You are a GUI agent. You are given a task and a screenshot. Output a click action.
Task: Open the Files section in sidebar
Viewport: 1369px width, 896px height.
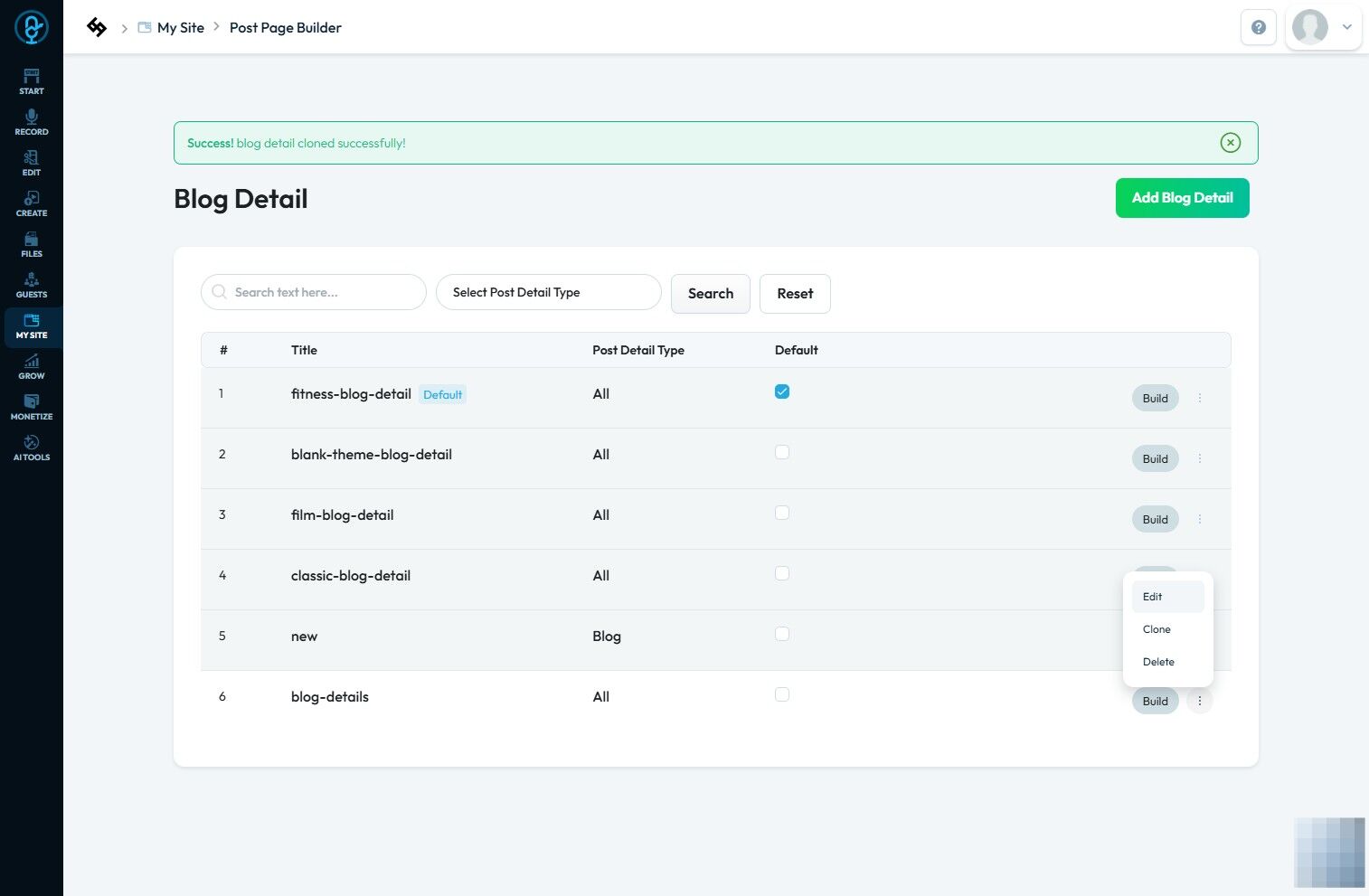[x=32, y=244]
